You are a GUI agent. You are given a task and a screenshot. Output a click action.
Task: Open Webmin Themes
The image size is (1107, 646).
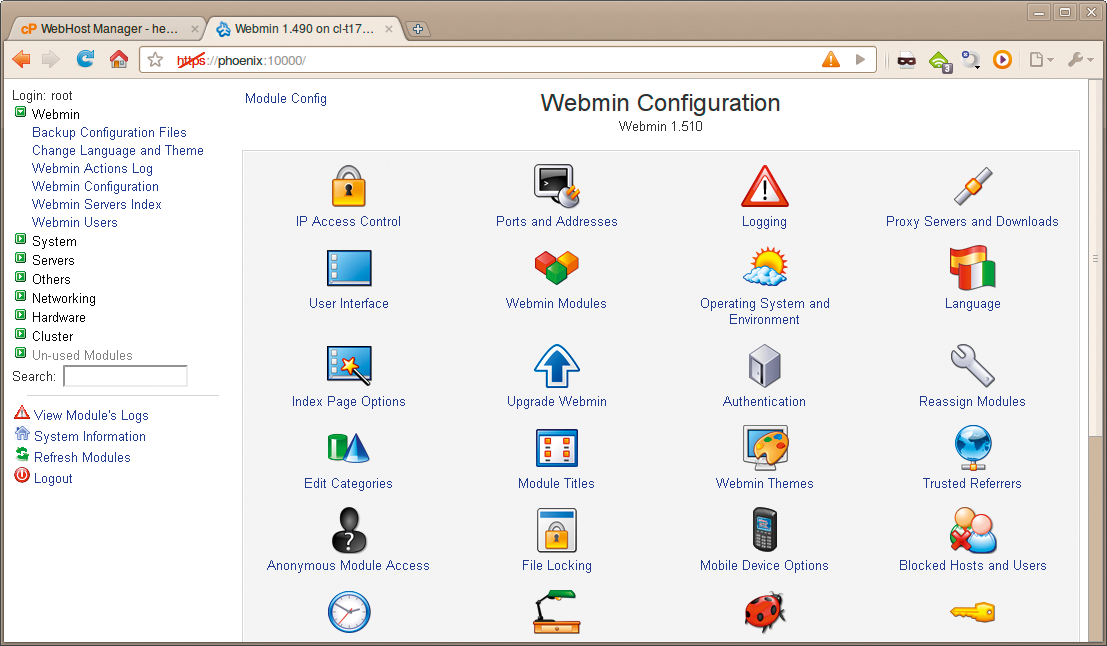coord(764,457)
